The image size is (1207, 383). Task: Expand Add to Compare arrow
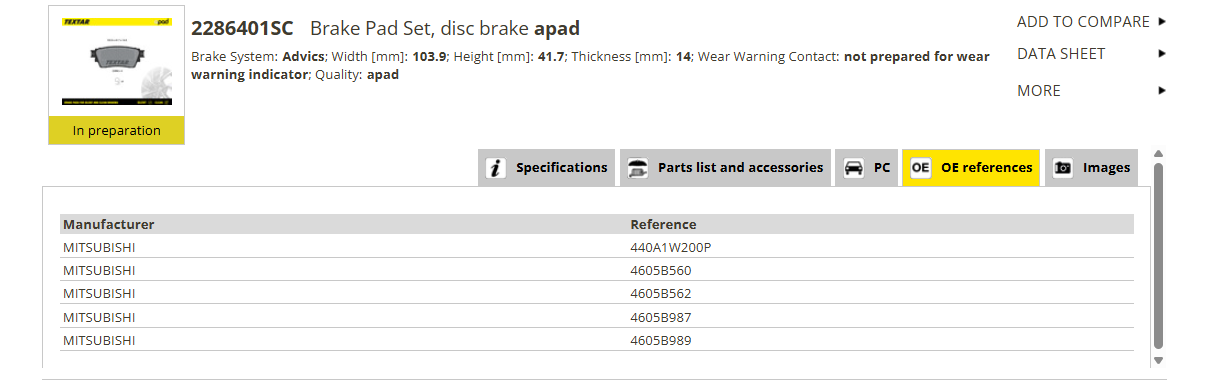[x=1162, y=21]
